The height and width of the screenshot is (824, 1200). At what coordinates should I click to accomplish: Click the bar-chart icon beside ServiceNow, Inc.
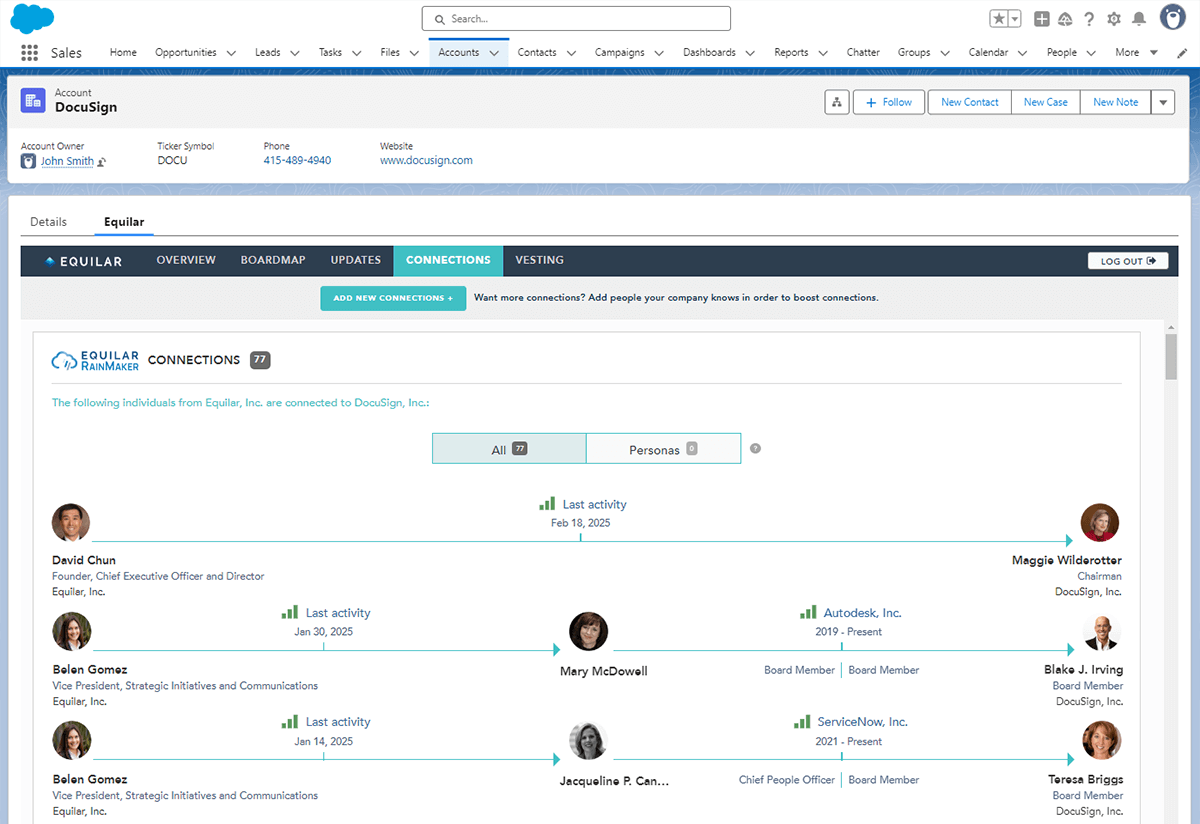point(802,721)
